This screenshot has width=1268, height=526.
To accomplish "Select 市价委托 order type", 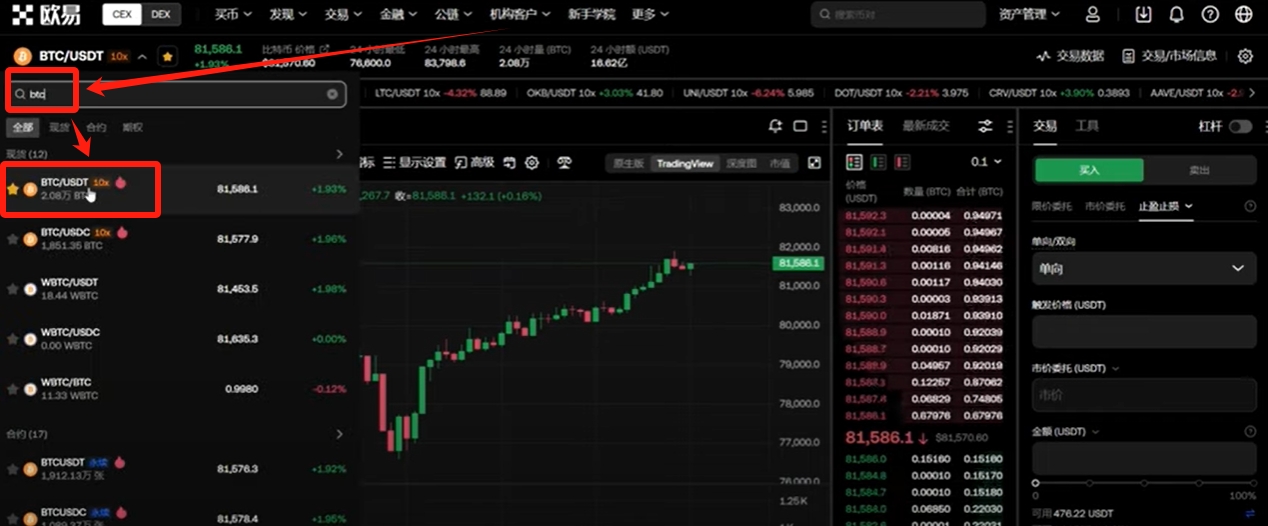I will click(x=1105, y=206).
